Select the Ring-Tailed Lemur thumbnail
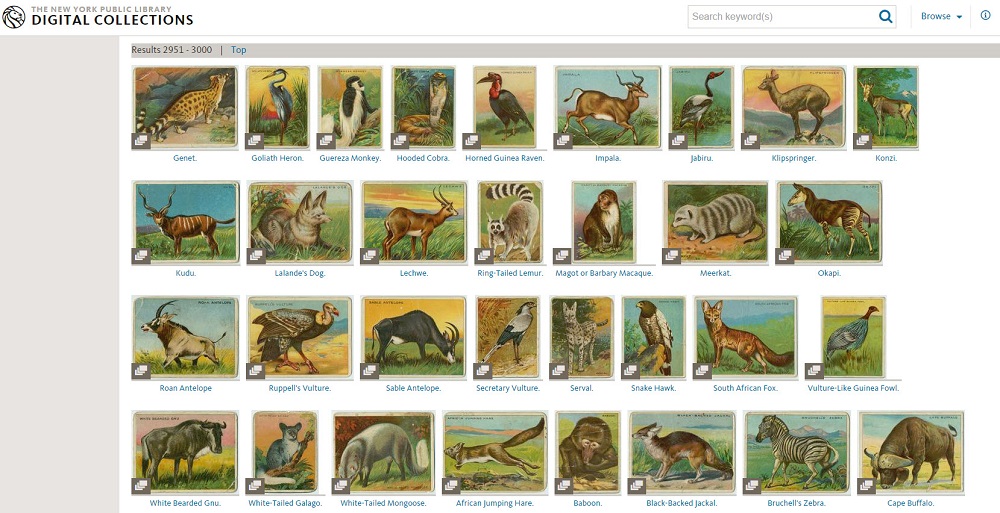This screenshot has height=513, width=1000. point(510,222)
